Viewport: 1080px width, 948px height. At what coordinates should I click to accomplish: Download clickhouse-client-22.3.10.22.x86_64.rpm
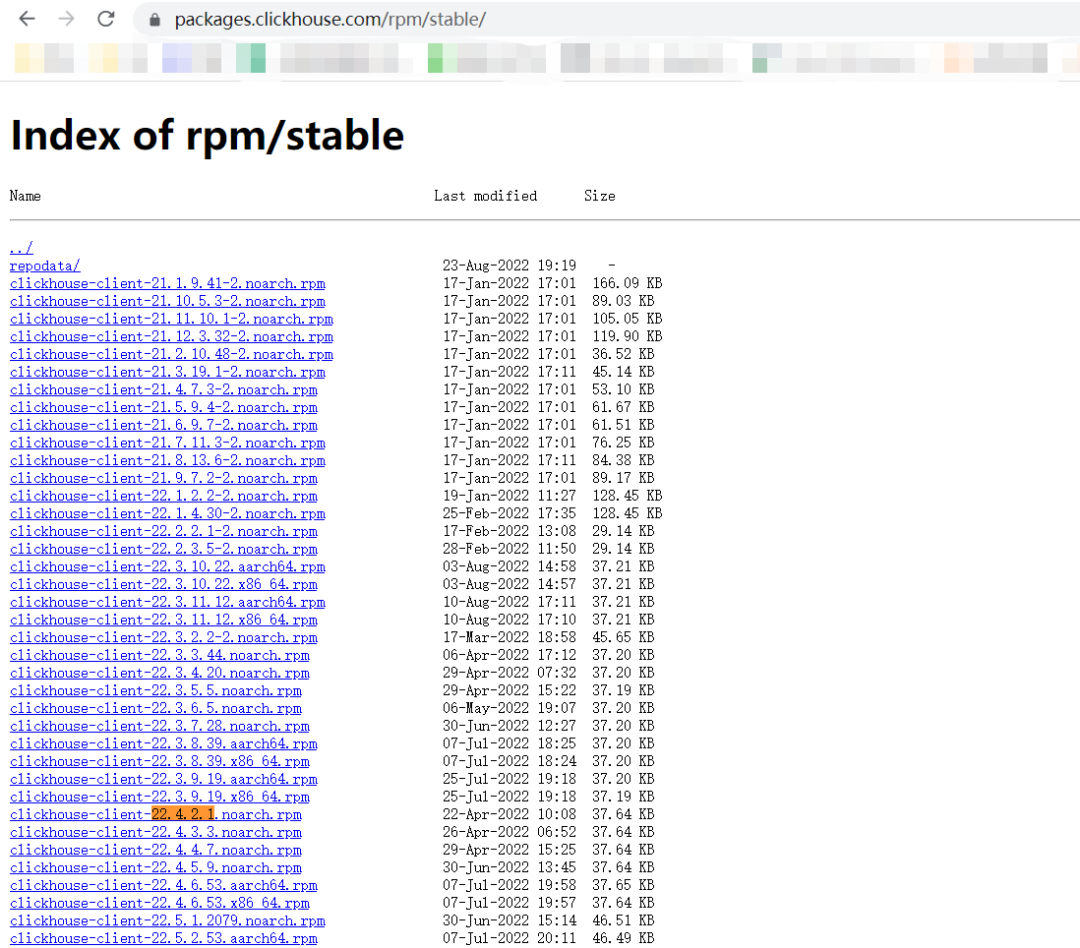click(x=164, y=584)
